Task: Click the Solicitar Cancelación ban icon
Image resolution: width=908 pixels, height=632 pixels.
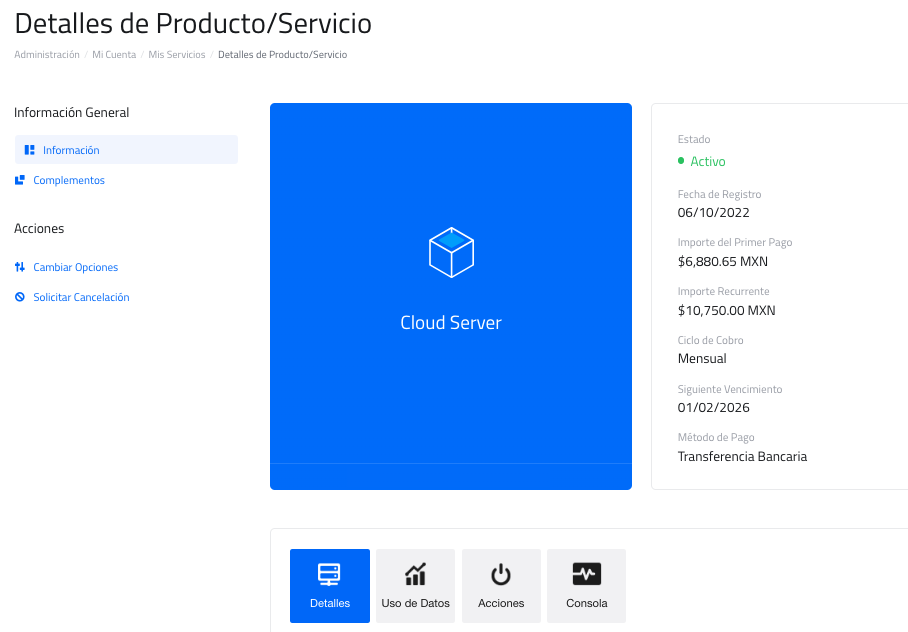Action: pyautogui.click(x=20, y=297)
